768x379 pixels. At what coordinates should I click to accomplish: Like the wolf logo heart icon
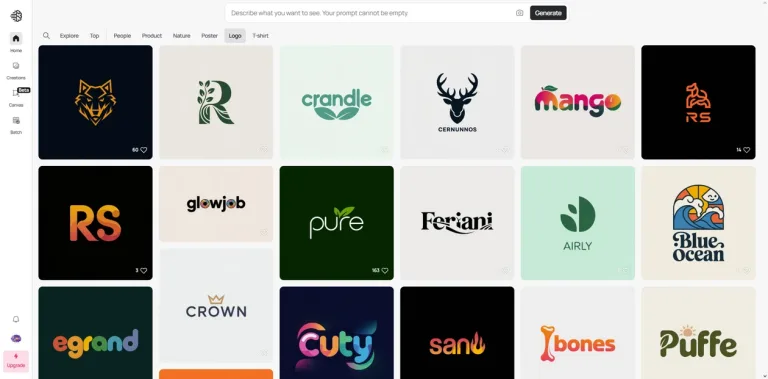(144, 150)
